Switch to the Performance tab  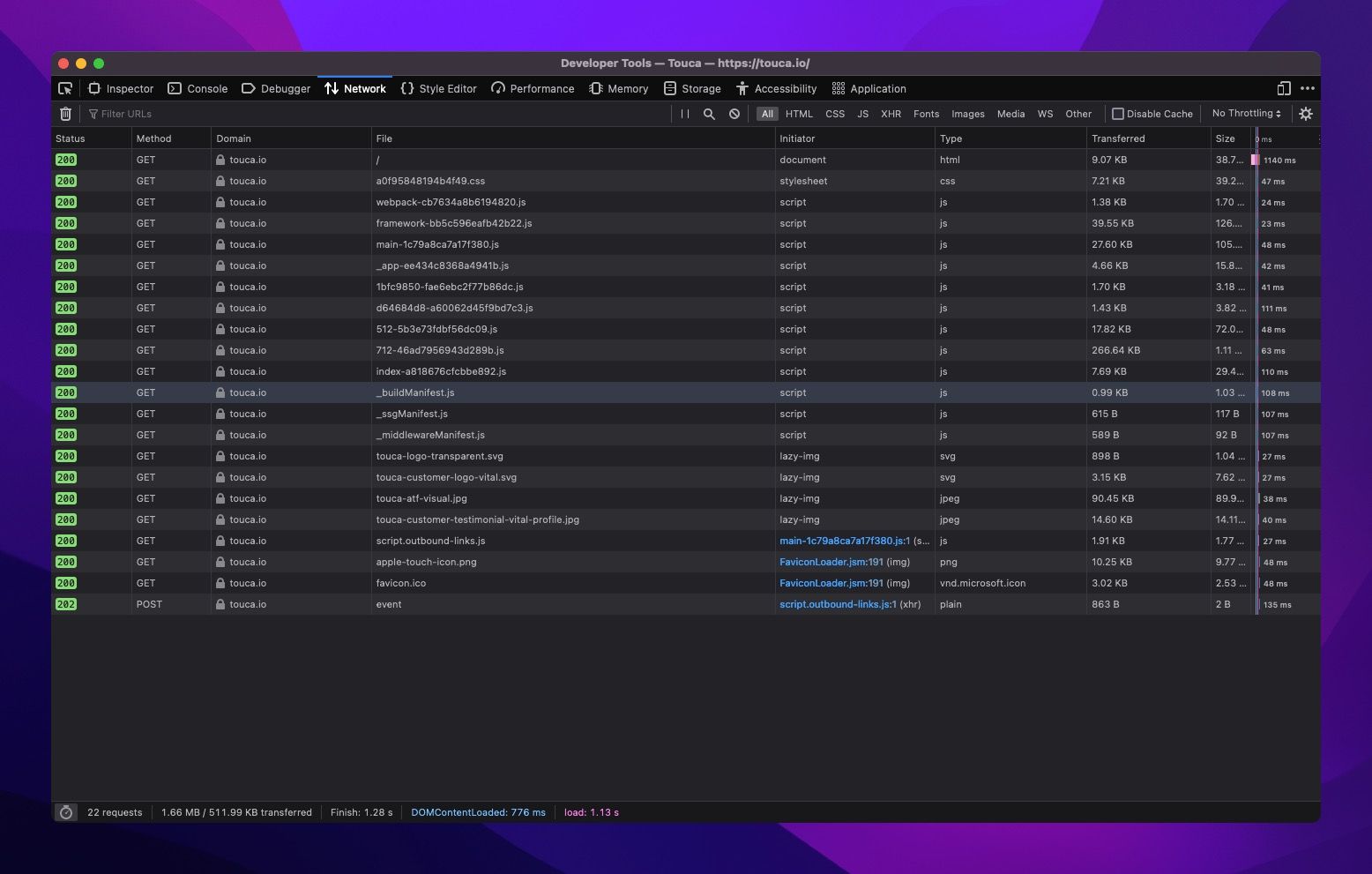pos(533,88)
